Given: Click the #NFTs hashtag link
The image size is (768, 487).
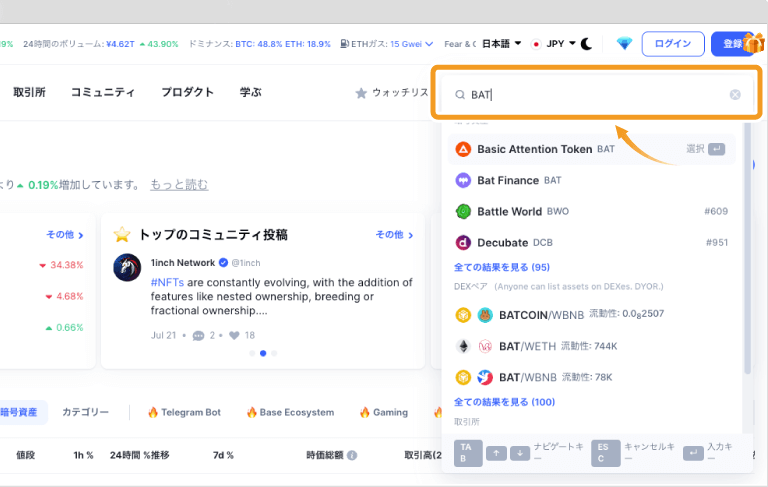Looking at the screenshot, I should point(167,283).
